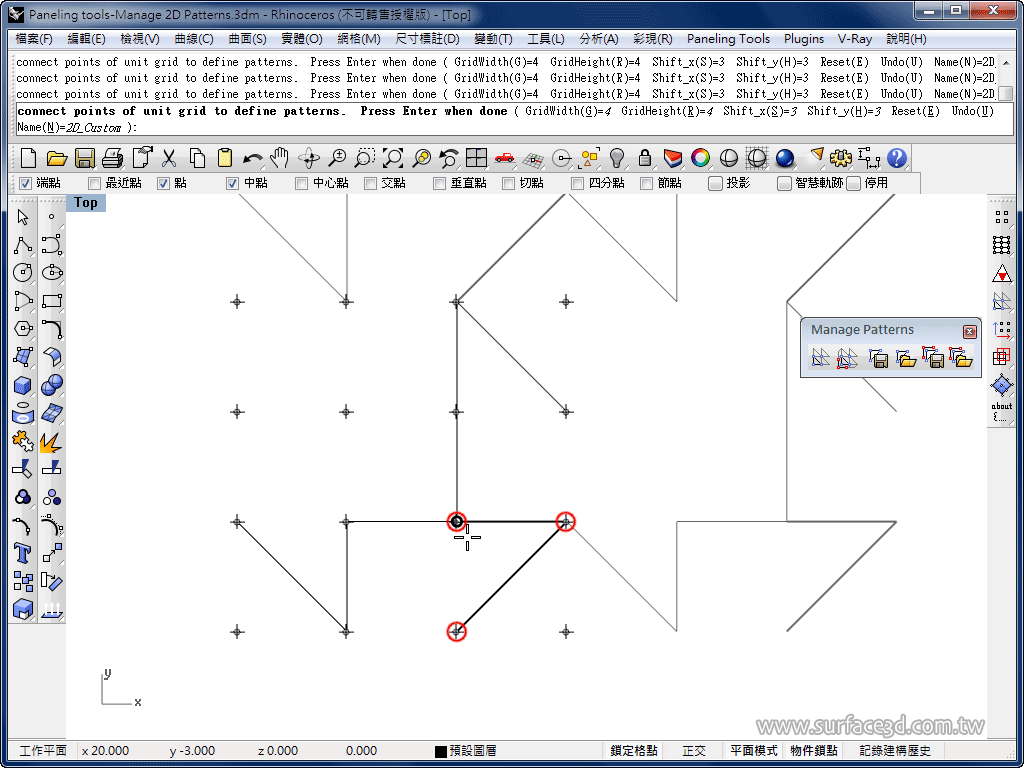1024x768 pixels.
Task: Select the Polyline tool in left sidebar
Action: click(x=23, y=245)
